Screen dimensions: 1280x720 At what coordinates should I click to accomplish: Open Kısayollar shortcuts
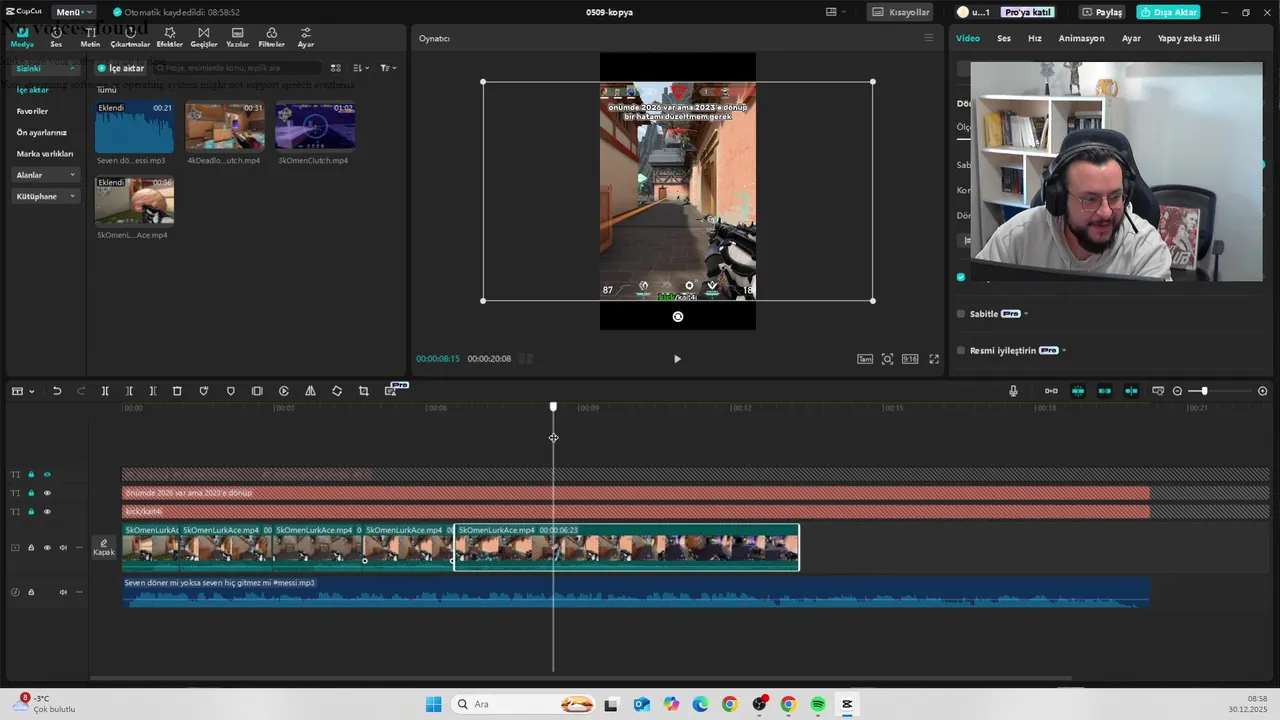pyautogui.click(x=901, y=12)
